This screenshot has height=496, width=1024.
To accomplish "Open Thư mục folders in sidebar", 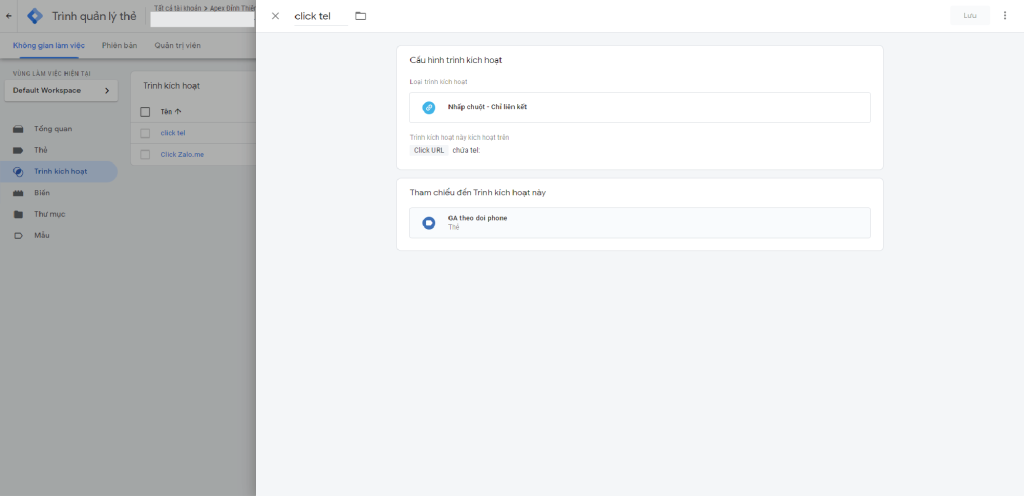I will (x=49, y=214).
